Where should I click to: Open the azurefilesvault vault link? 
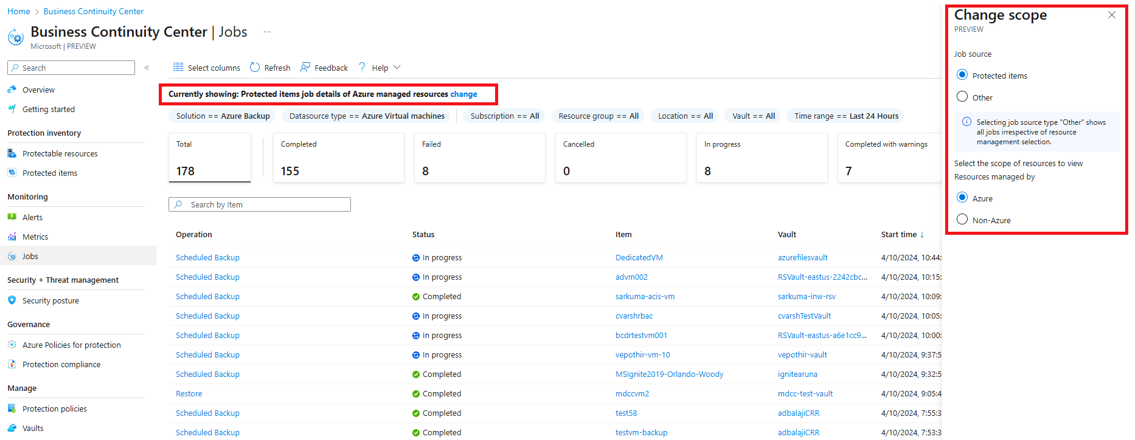point(803,258)
